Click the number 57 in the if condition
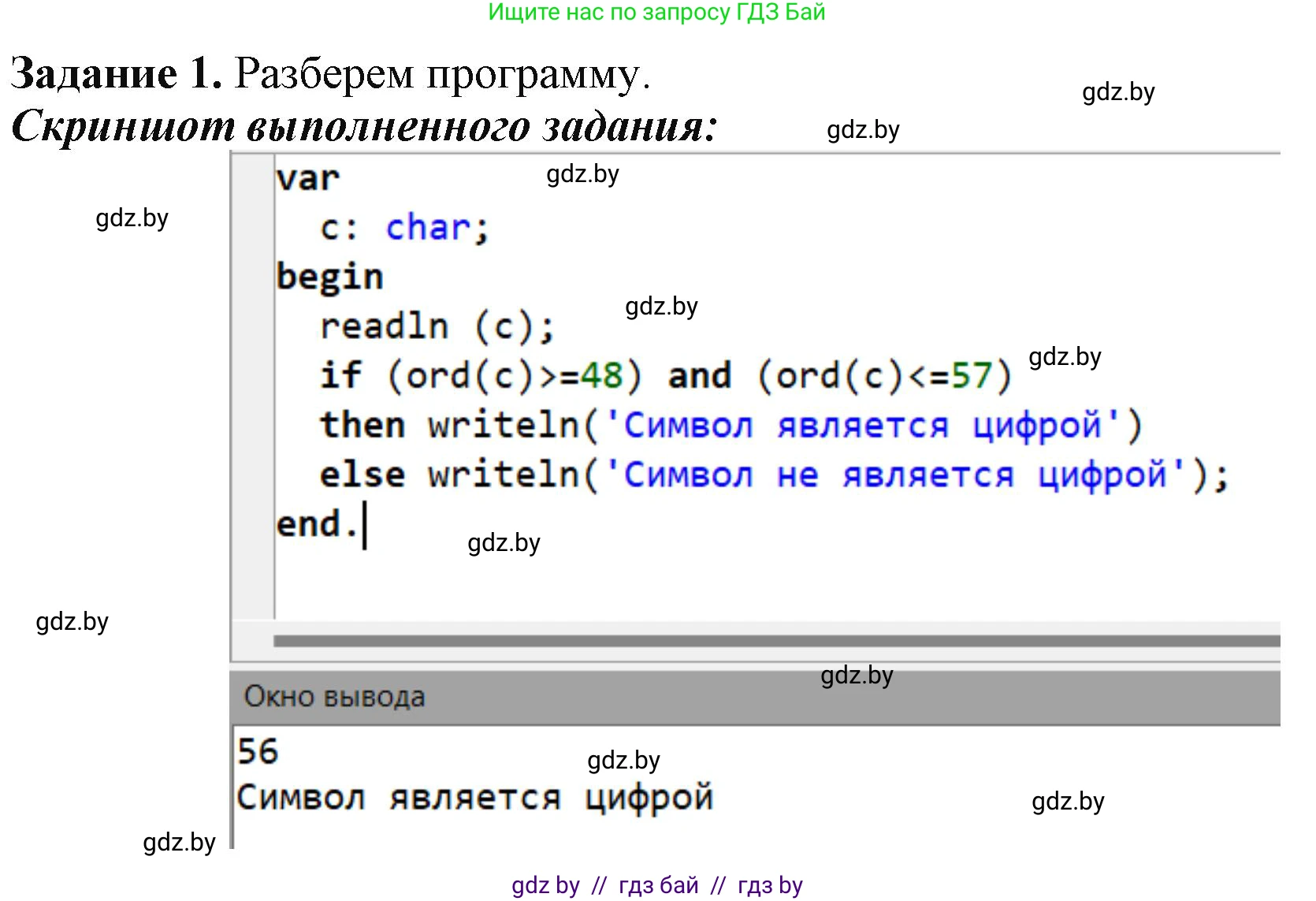Image resolution: width=1316 pixels, height=901 pixels. pyautogui.click(x=972, y=376)
